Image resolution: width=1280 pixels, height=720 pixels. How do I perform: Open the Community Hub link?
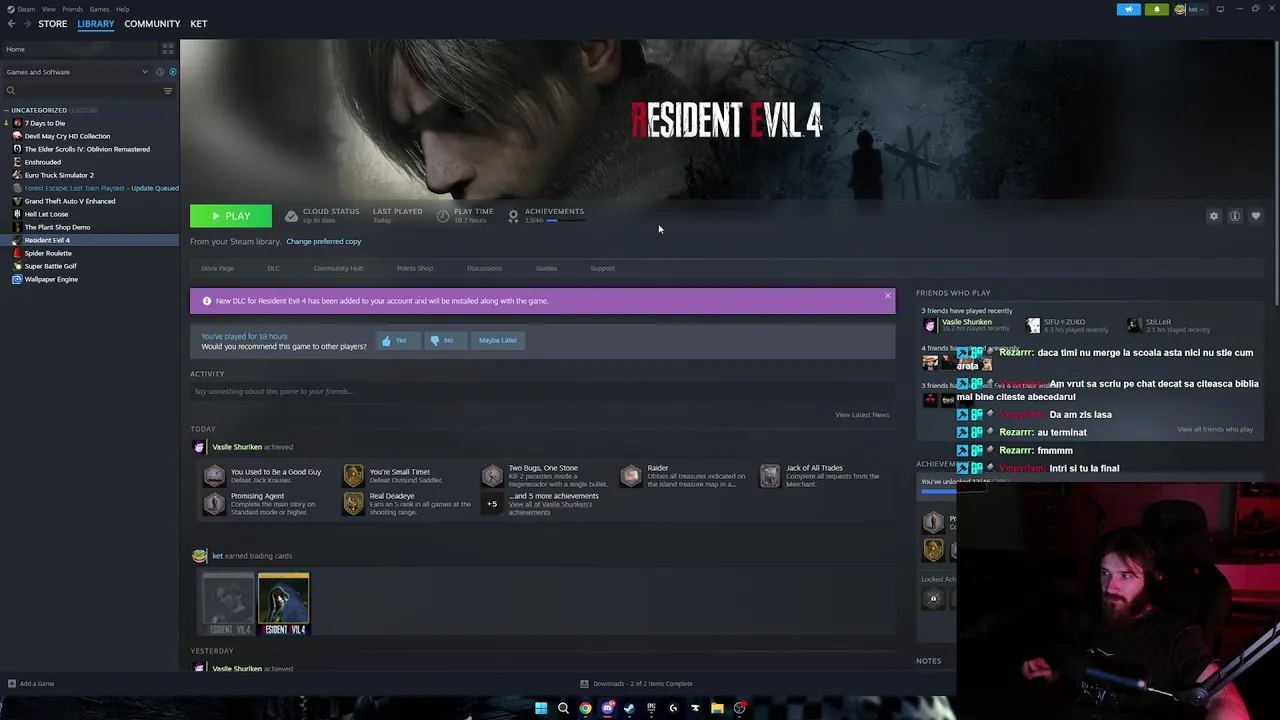click(338, 268)
